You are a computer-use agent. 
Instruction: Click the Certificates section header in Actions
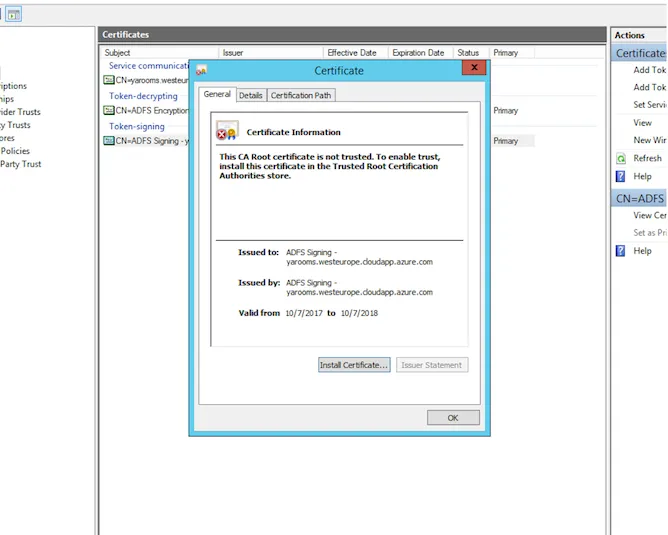pyautogui.click(x=639, y=53)
